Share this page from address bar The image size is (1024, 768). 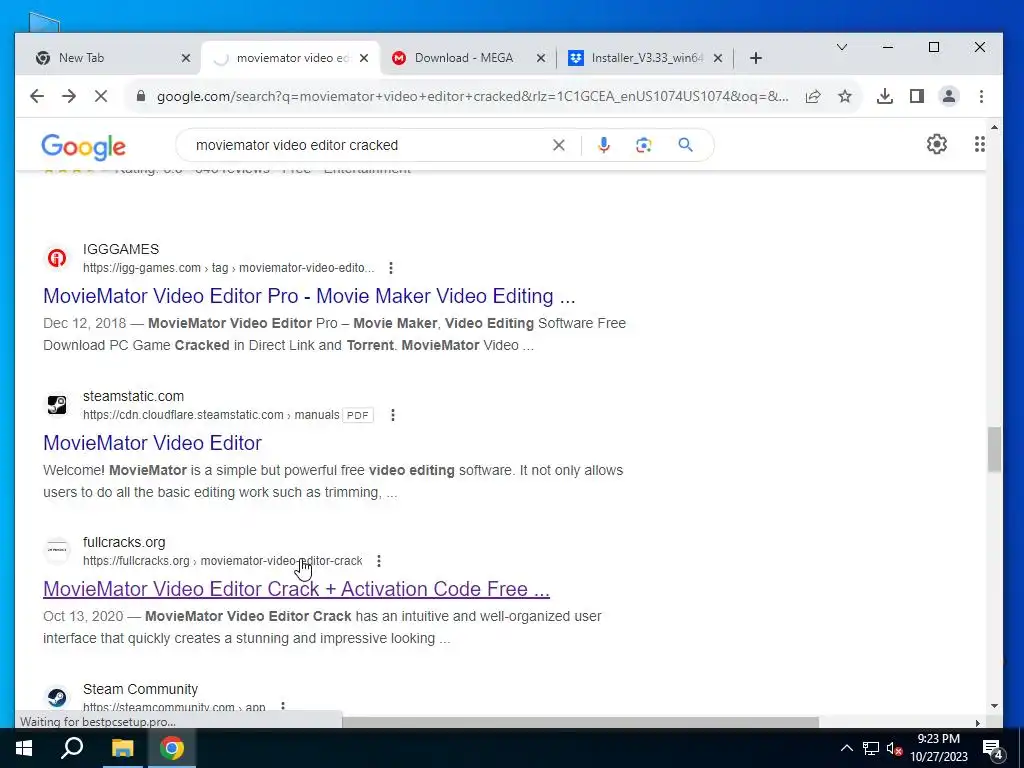(812, 97)
